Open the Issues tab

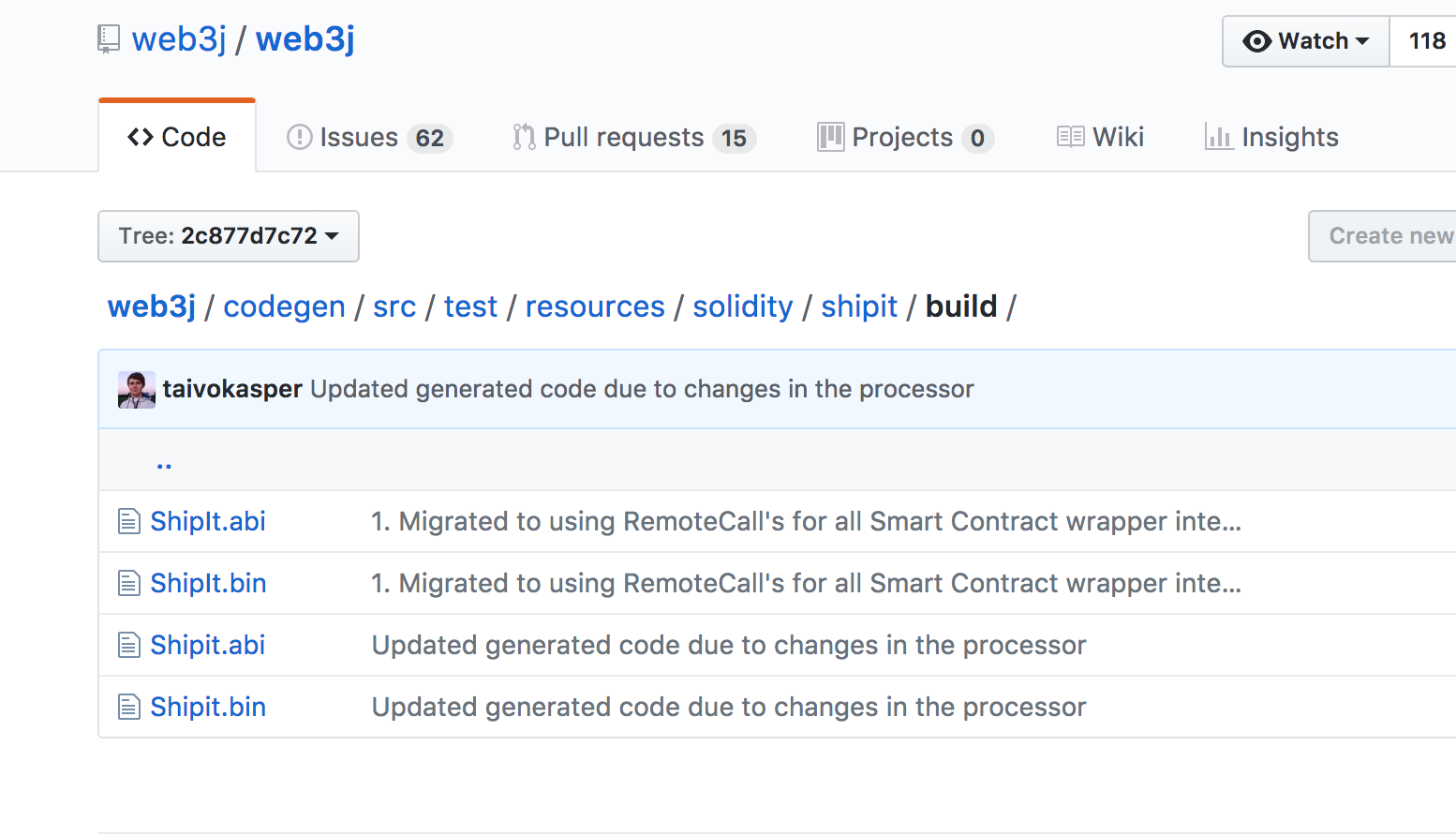(x=368, y=138)
